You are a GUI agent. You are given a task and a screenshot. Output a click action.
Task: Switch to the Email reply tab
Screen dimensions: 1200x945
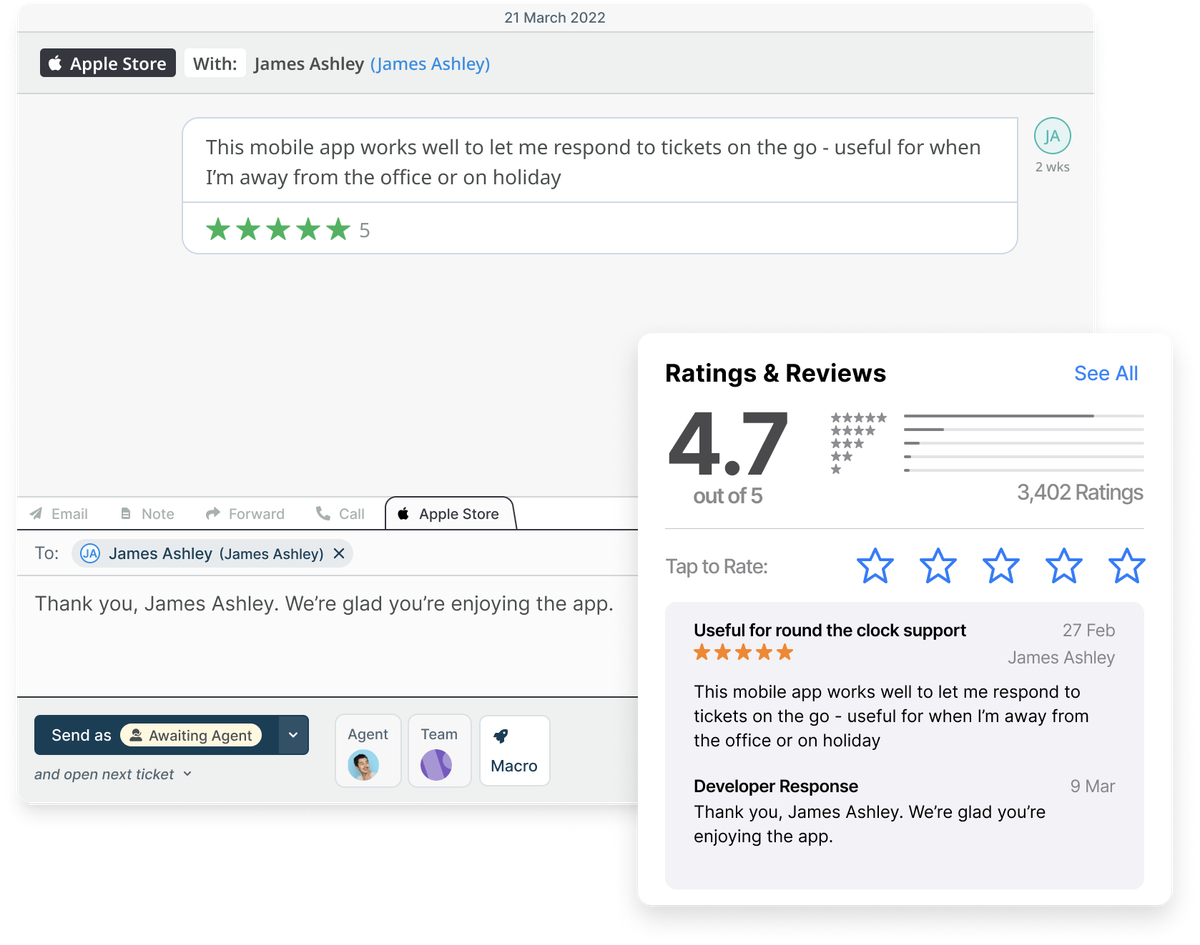click(59, 514)
